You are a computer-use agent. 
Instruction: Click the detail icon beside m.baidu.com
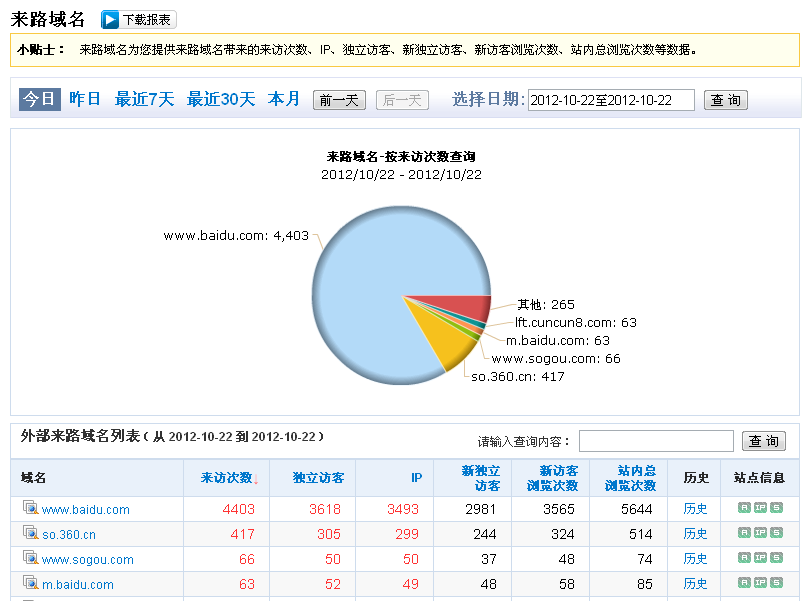point(30,584)
